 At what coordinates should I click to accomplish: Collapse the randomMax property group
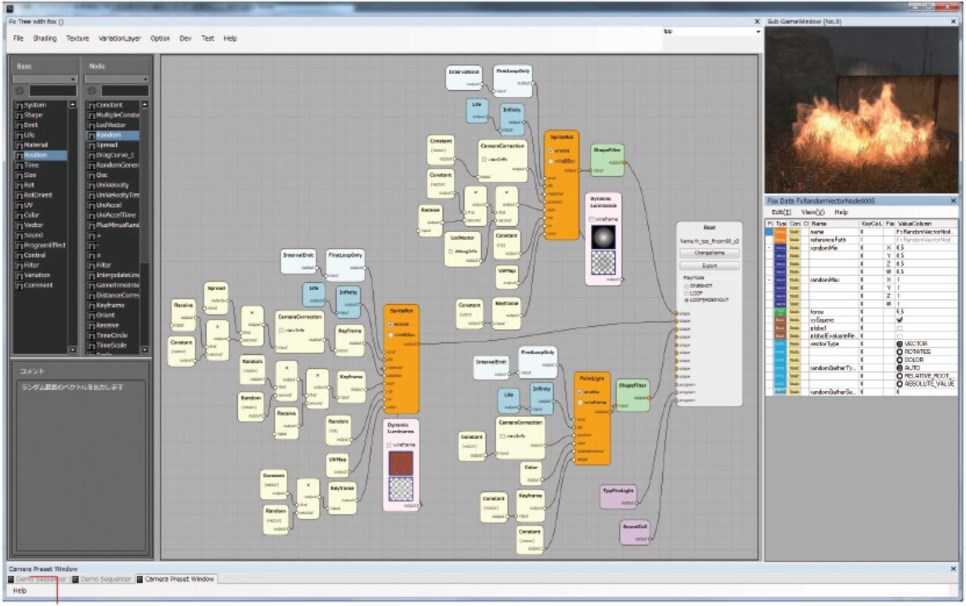click(x=769, y=280)
